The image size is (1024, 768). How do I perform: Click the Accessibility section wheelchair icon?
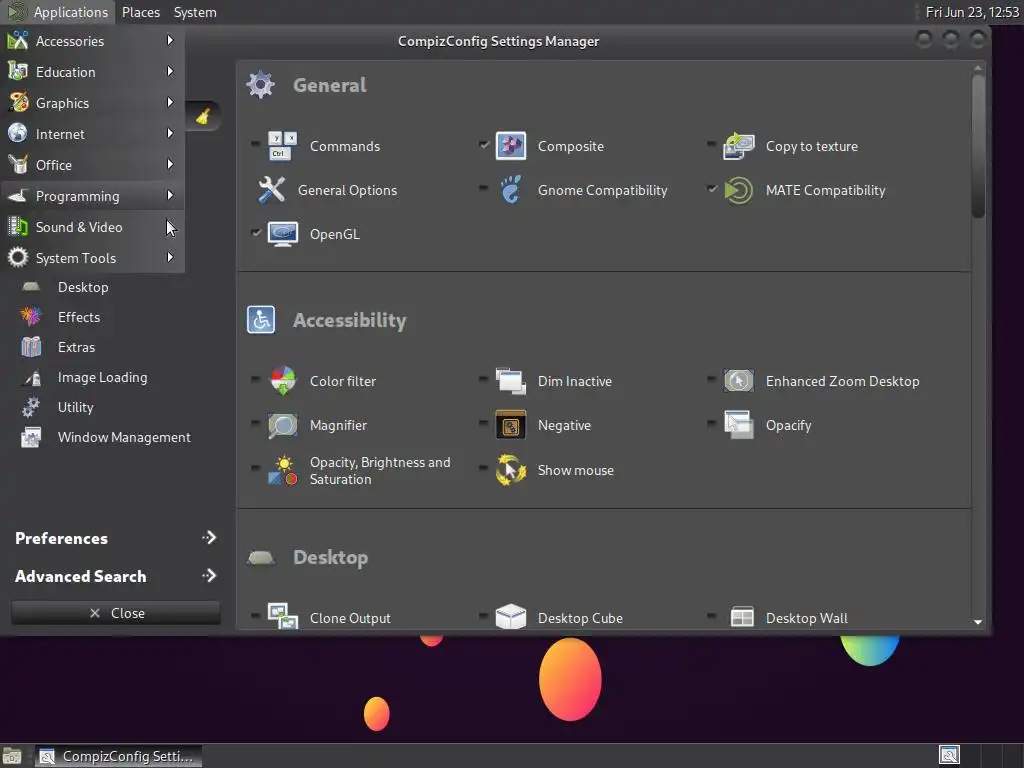[x=261, y=319]
